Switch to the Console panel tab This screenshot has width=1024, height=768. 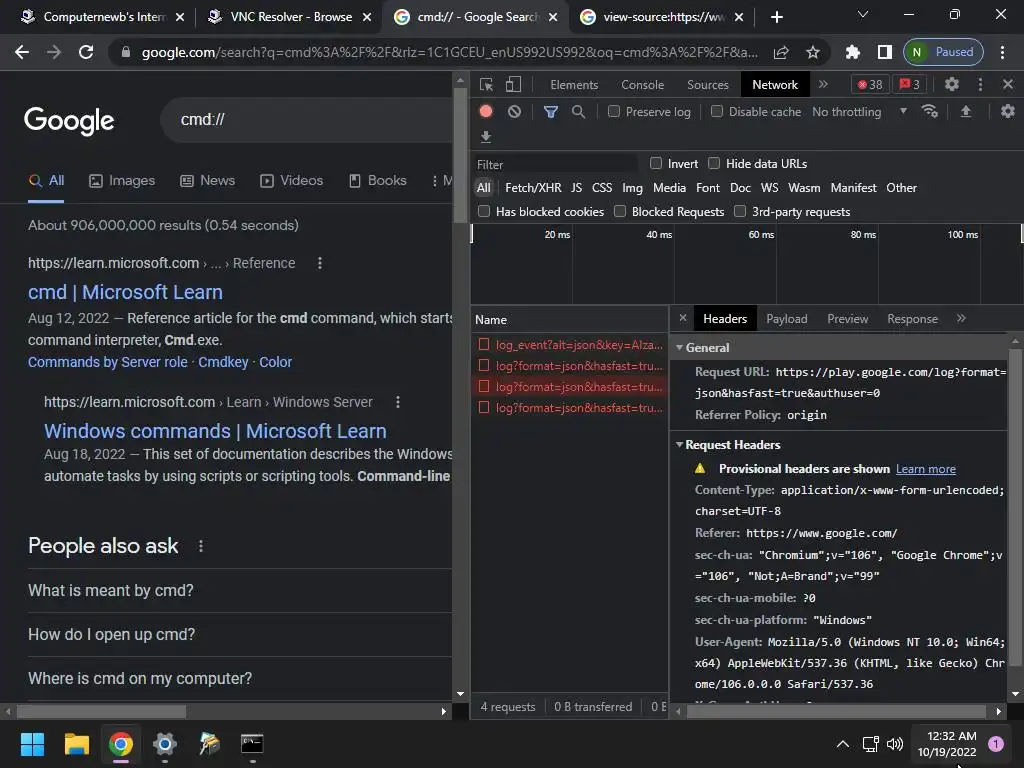[x=643, y=85]
